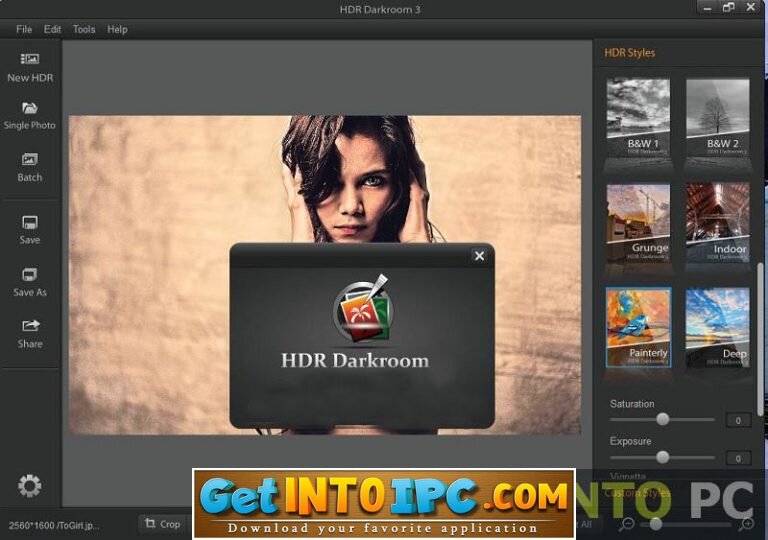The width and height of the screenshot is (768, 540).
Task: Click the HDR Styles panel heading
Action: coord(629,53)
